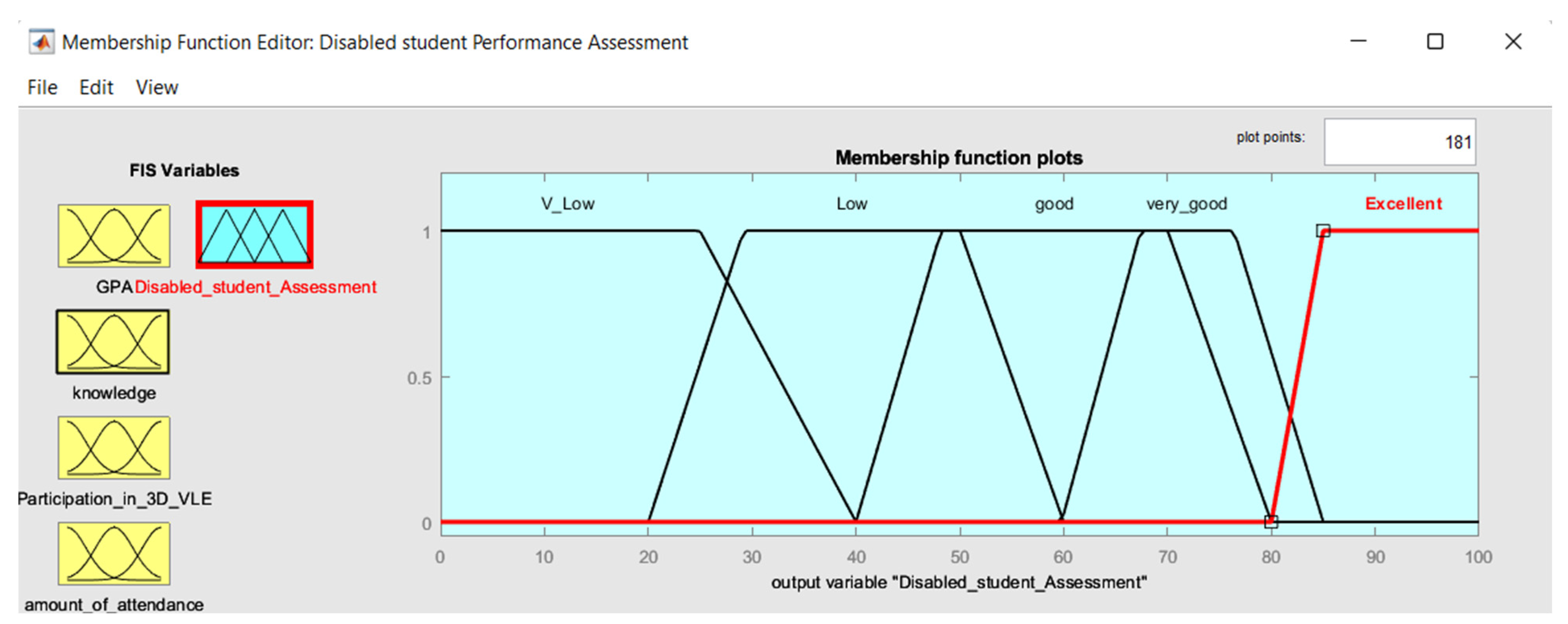The image size is (1568, 624).
Task: Select the good membership function label
Action: 1054,204
